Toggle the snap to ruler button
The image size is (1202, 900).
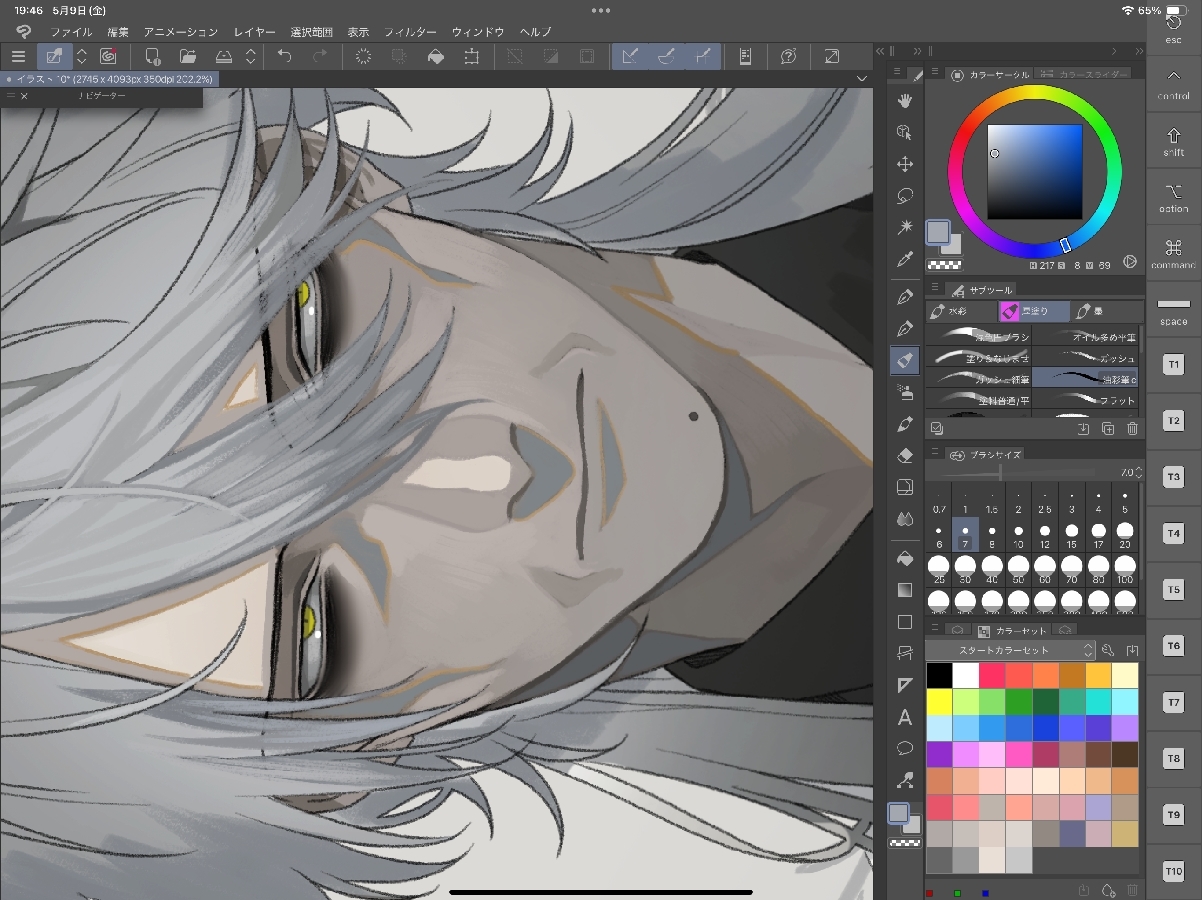(630, 57)
